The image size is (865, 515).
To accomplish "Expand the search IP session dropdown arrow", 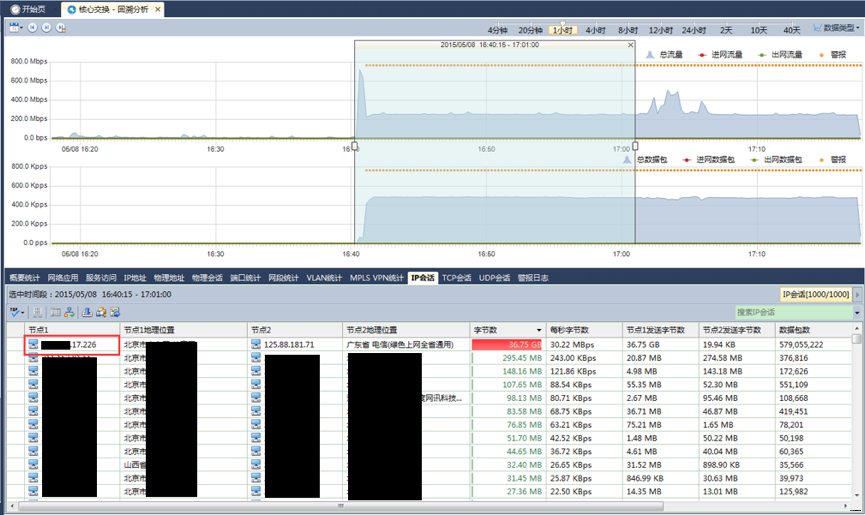I will click(x=858, y=313).
